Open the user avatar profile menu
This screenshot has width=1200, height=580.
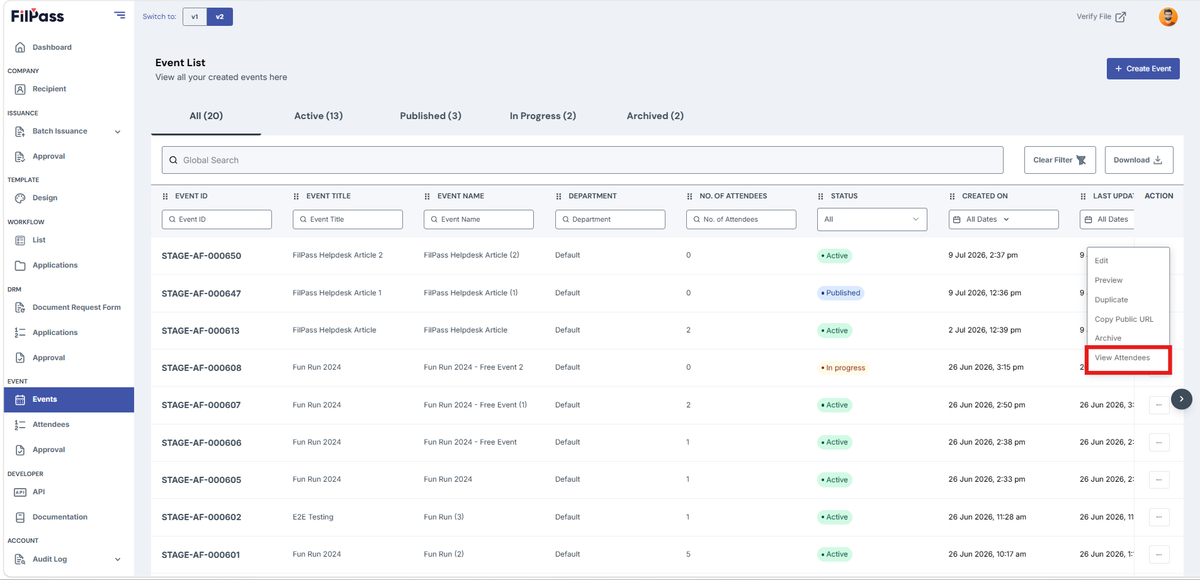point(1168,17)
